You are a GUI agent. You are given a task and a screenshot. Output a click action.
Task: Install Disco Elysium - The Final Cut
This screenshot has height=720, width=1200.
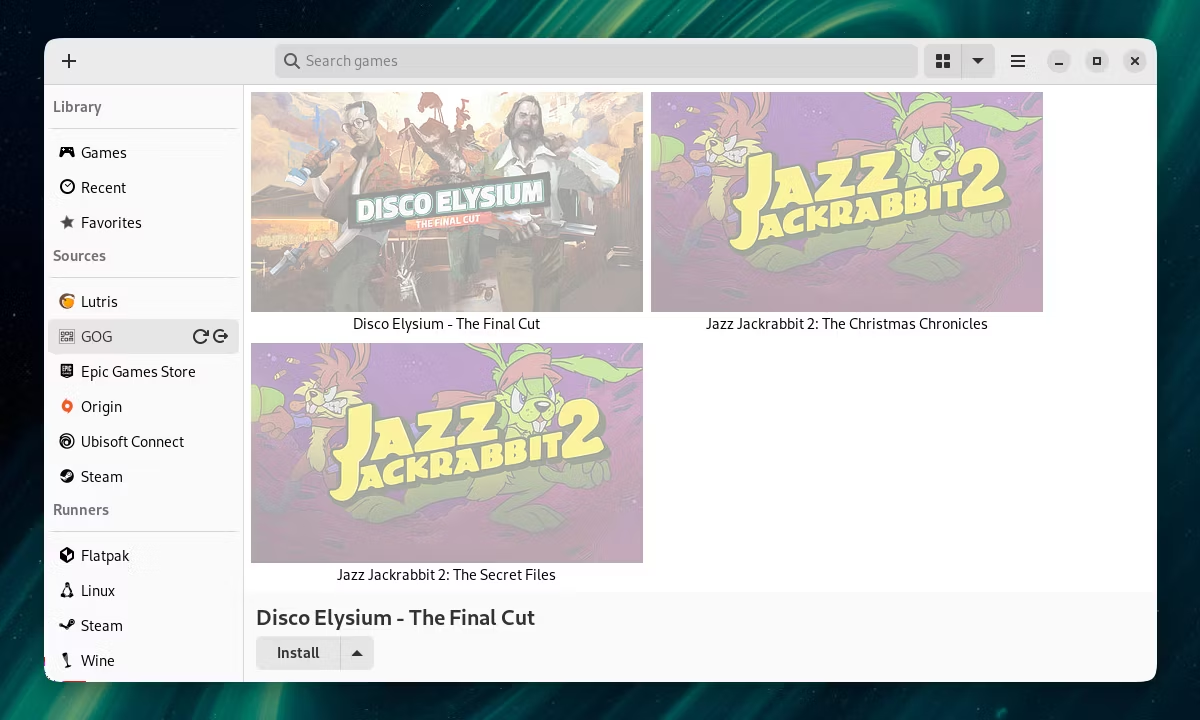(298, 653)
